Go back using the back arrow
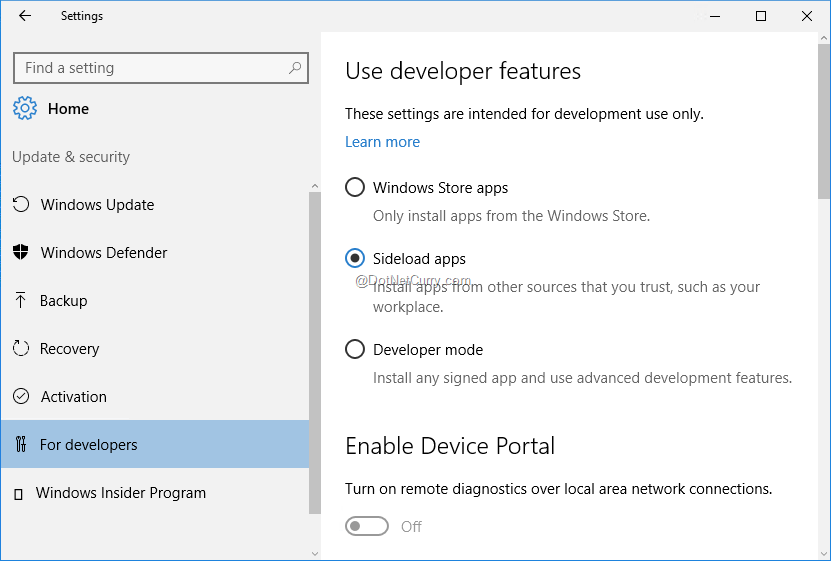The height and width of the screenshot is (561, 831). pyautogui.click(x=25, y=16)
